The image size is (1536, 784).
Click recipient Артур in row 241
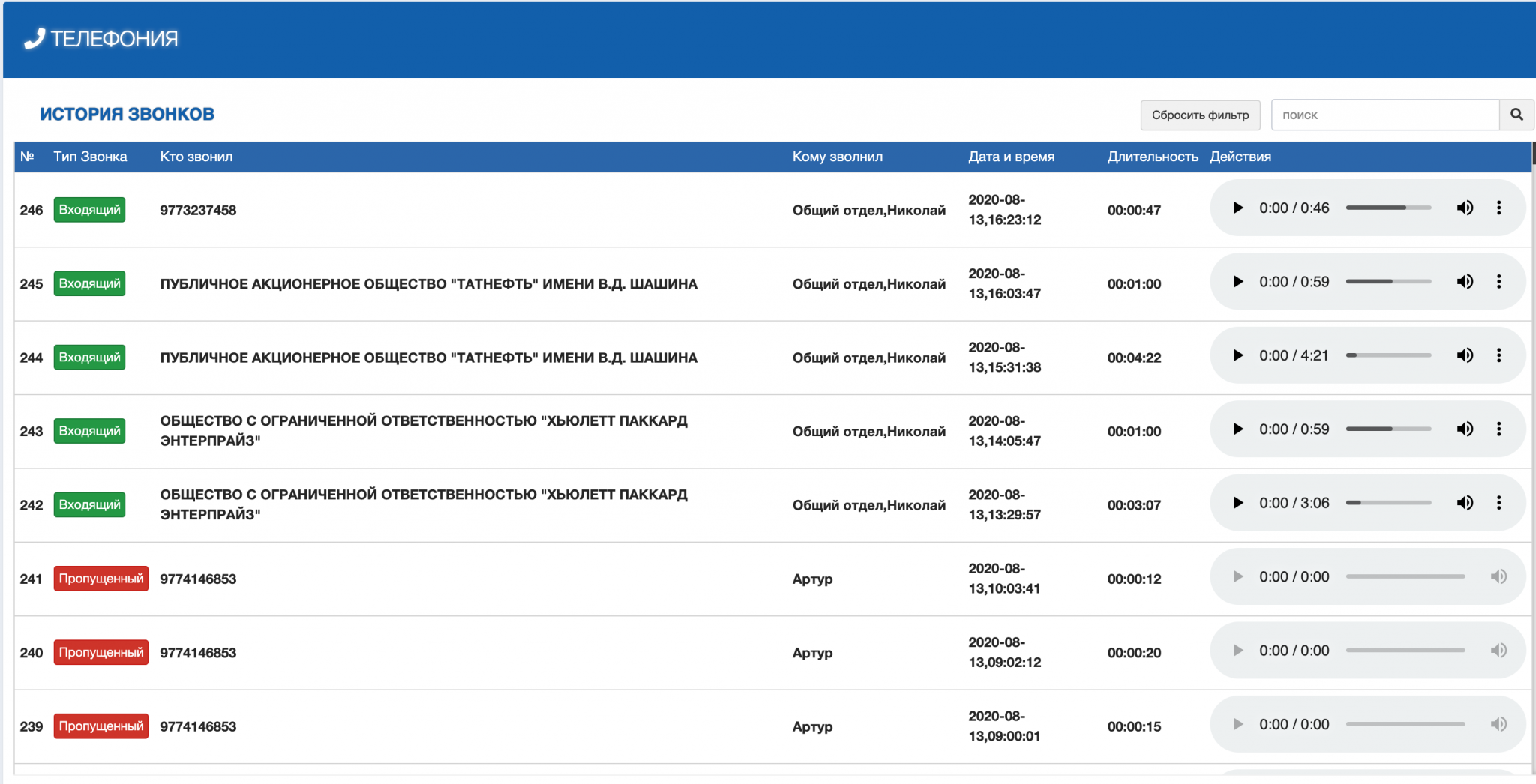[812, 579]
